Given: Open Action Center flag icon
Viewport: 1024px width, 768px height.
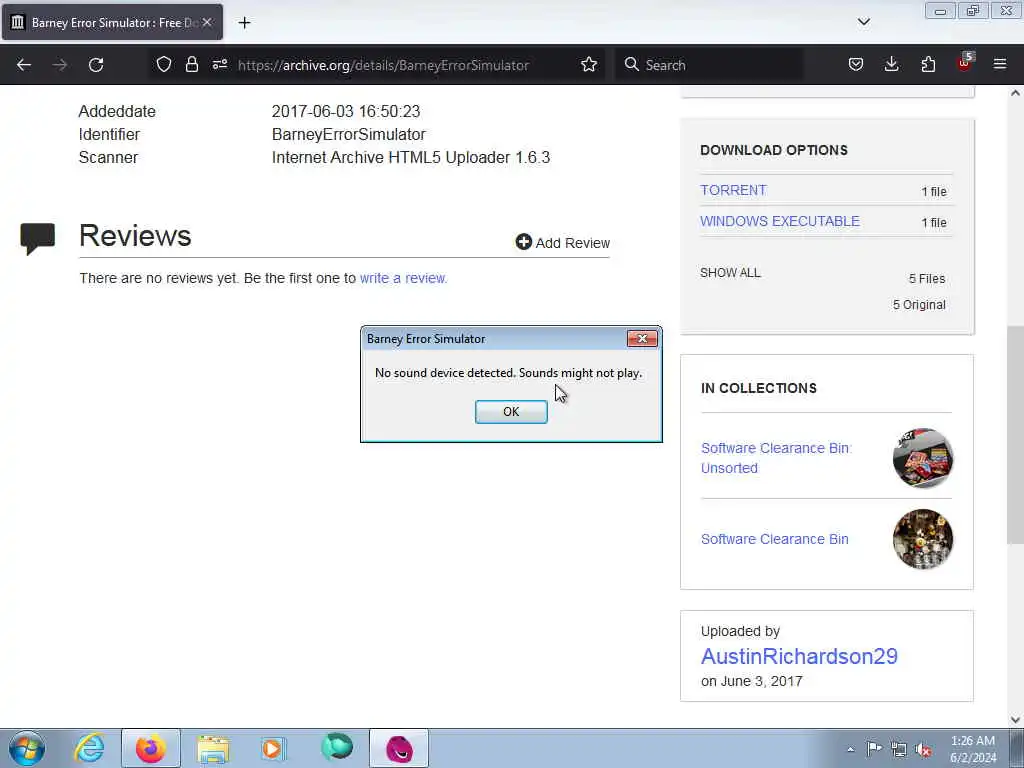Looking at the screenshot, I should tap(874, 748).
